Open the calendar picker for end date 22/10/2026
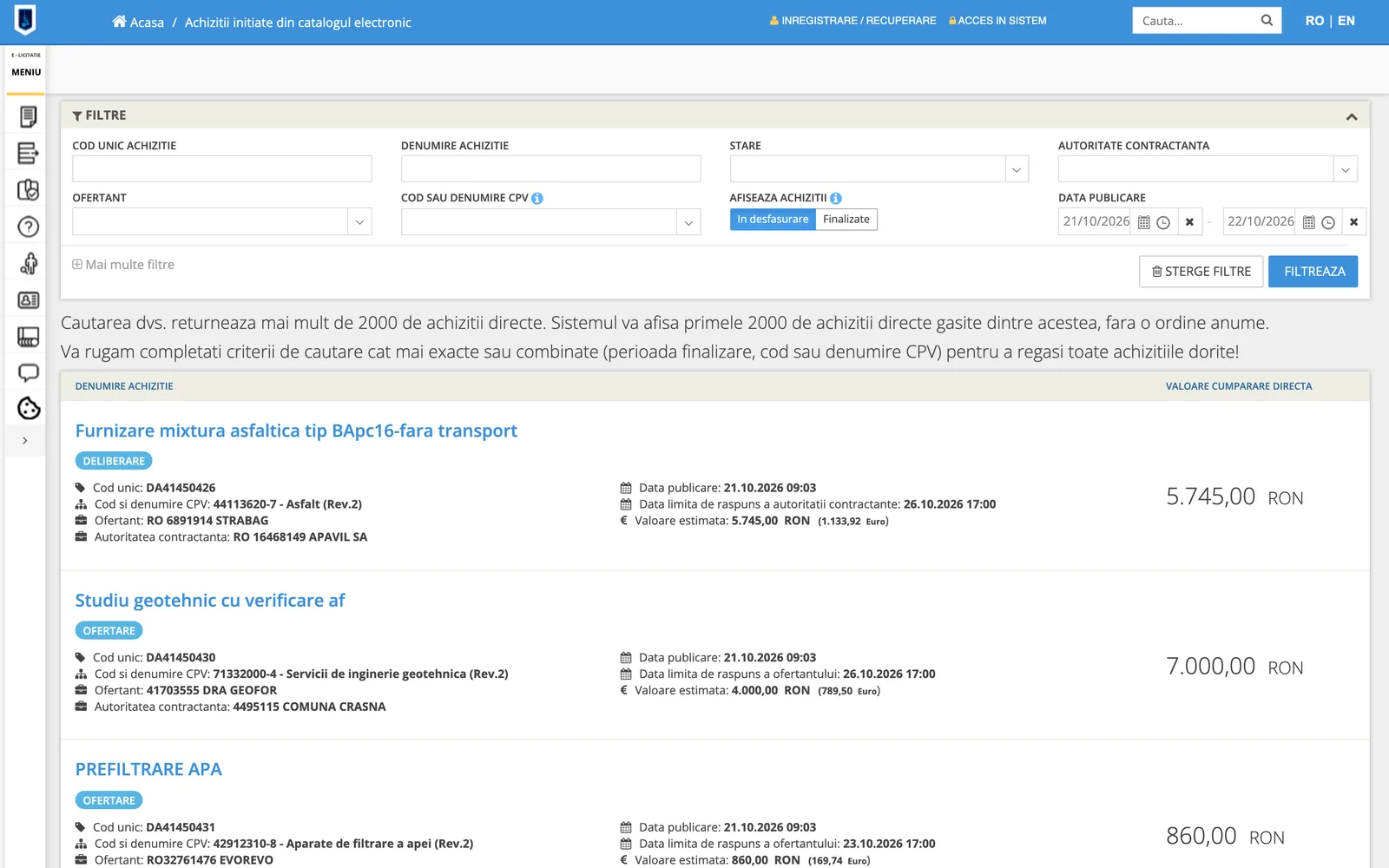The image size is (1389, 868). point(1309,222)
